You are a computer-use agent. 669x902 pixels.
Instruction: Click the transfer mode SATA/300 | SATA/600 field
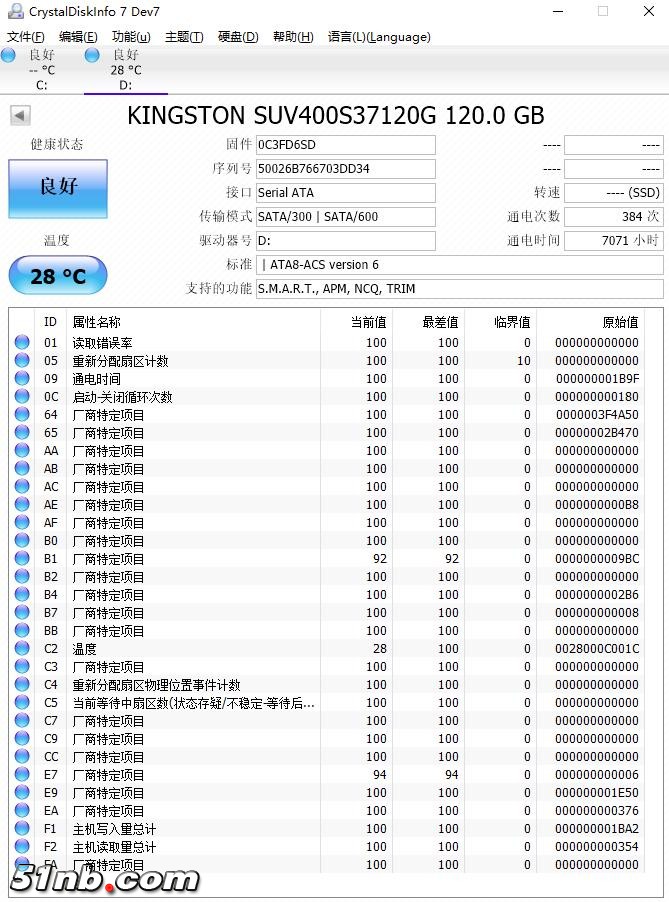(x=345, y=217)
